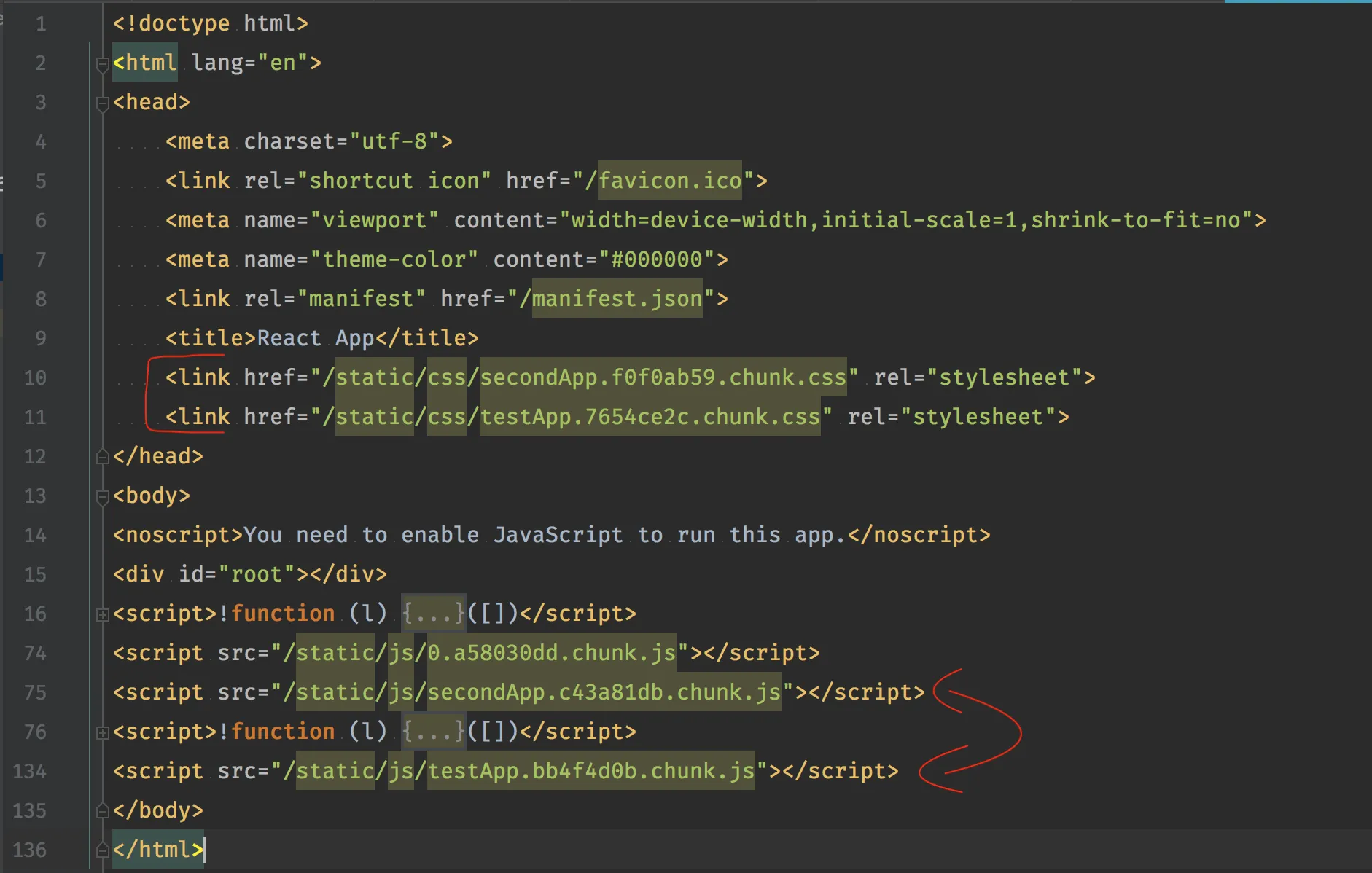Click the favicon.ico path in the href

pyautogui.click(x=670, y=181)
